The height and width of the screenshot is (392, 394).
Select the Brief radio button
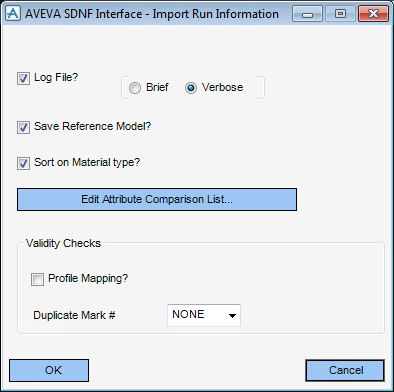(135, 88)
